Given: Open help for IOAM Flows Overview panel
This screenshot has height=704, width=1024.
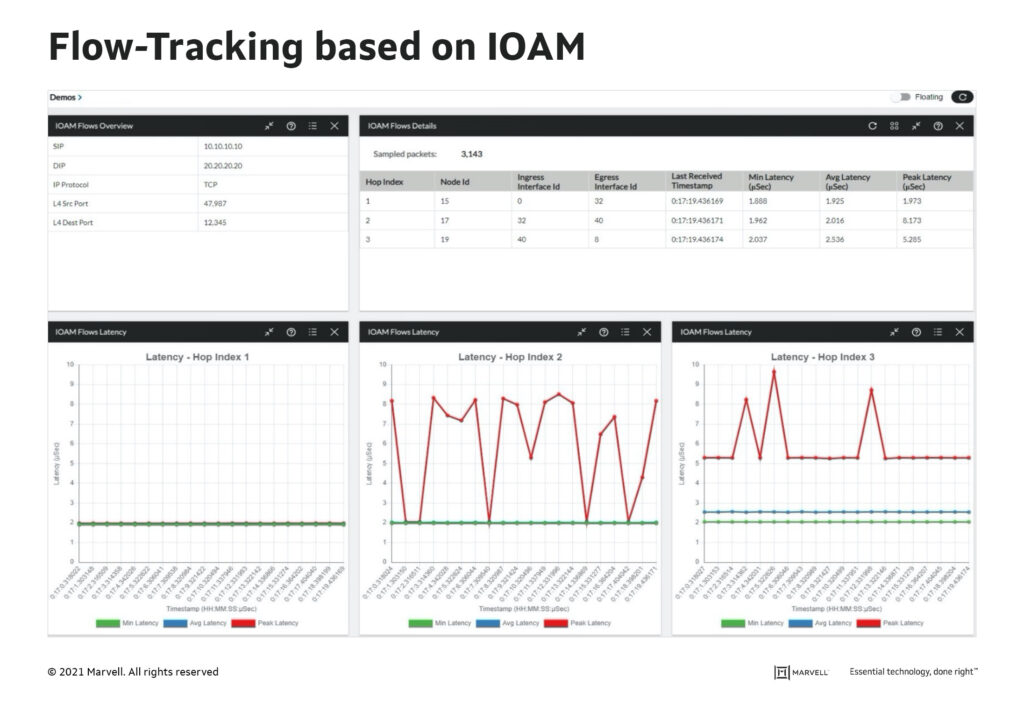Looking at the screenshot, I should [x=291, y=126].
